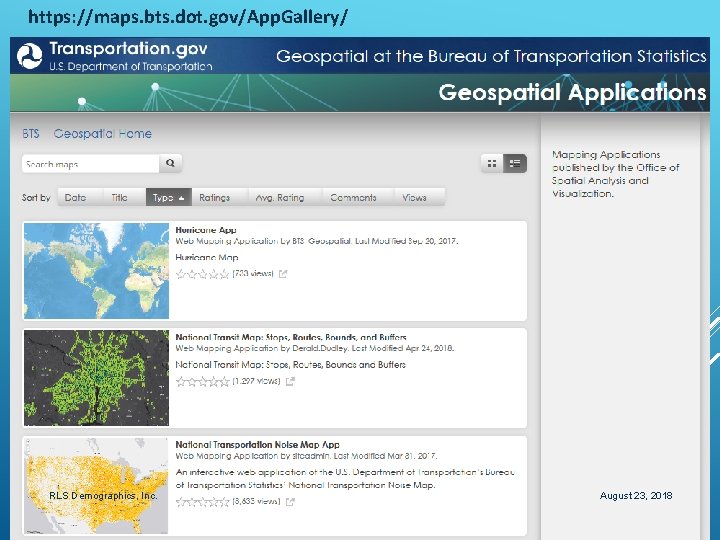Open the BTS breadcrumb link
The image size is (720, 540).
pyautogui.click(x=31, y=134)
